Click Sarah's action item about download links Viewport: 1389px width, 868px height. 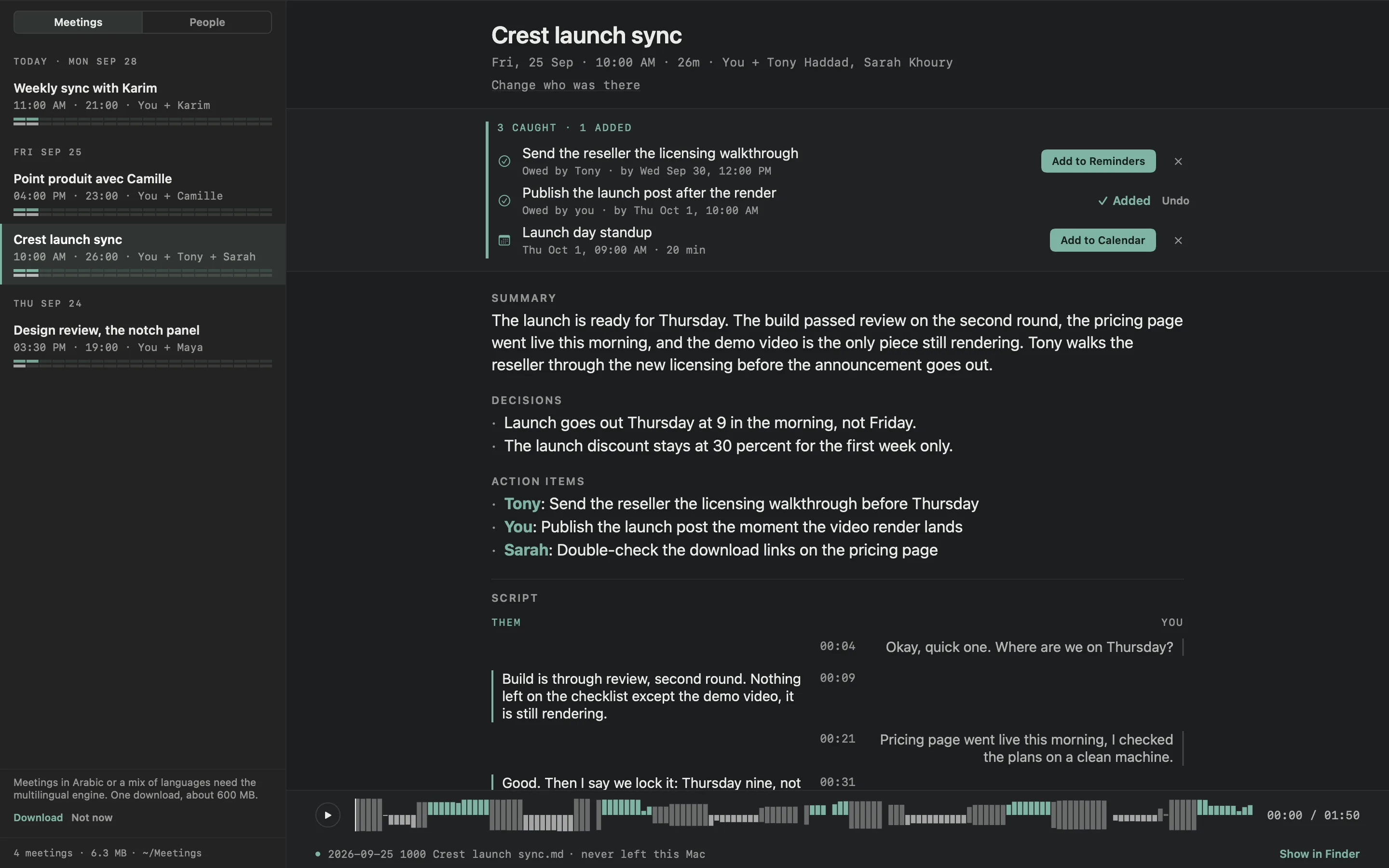coord(721,550)
